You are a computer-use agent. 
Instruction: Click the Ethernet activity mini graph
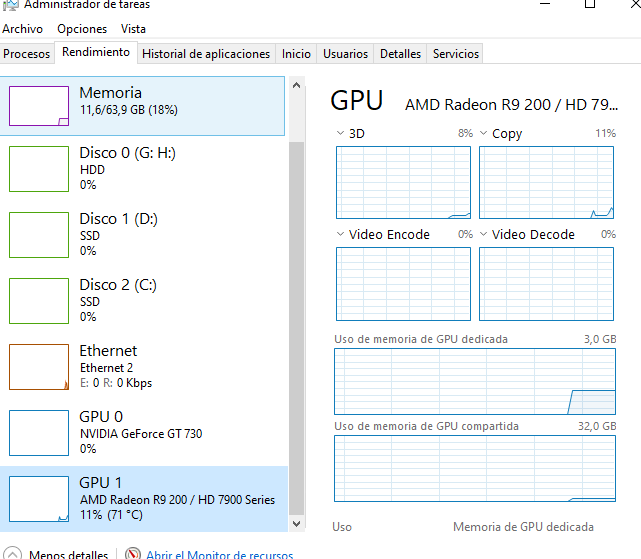[39, 367]
